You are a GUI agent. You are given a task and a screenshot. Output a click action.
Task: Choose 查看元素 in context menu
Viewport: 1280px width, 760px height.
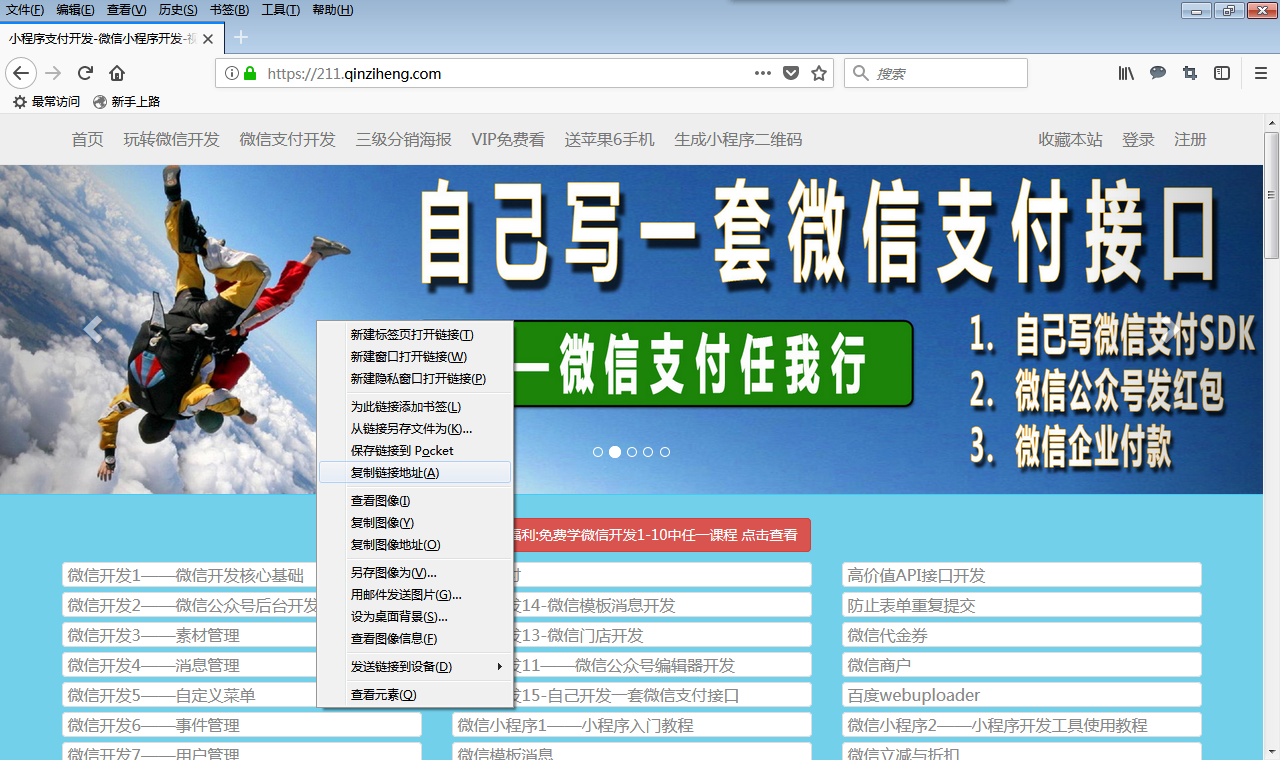coord(414,695)
